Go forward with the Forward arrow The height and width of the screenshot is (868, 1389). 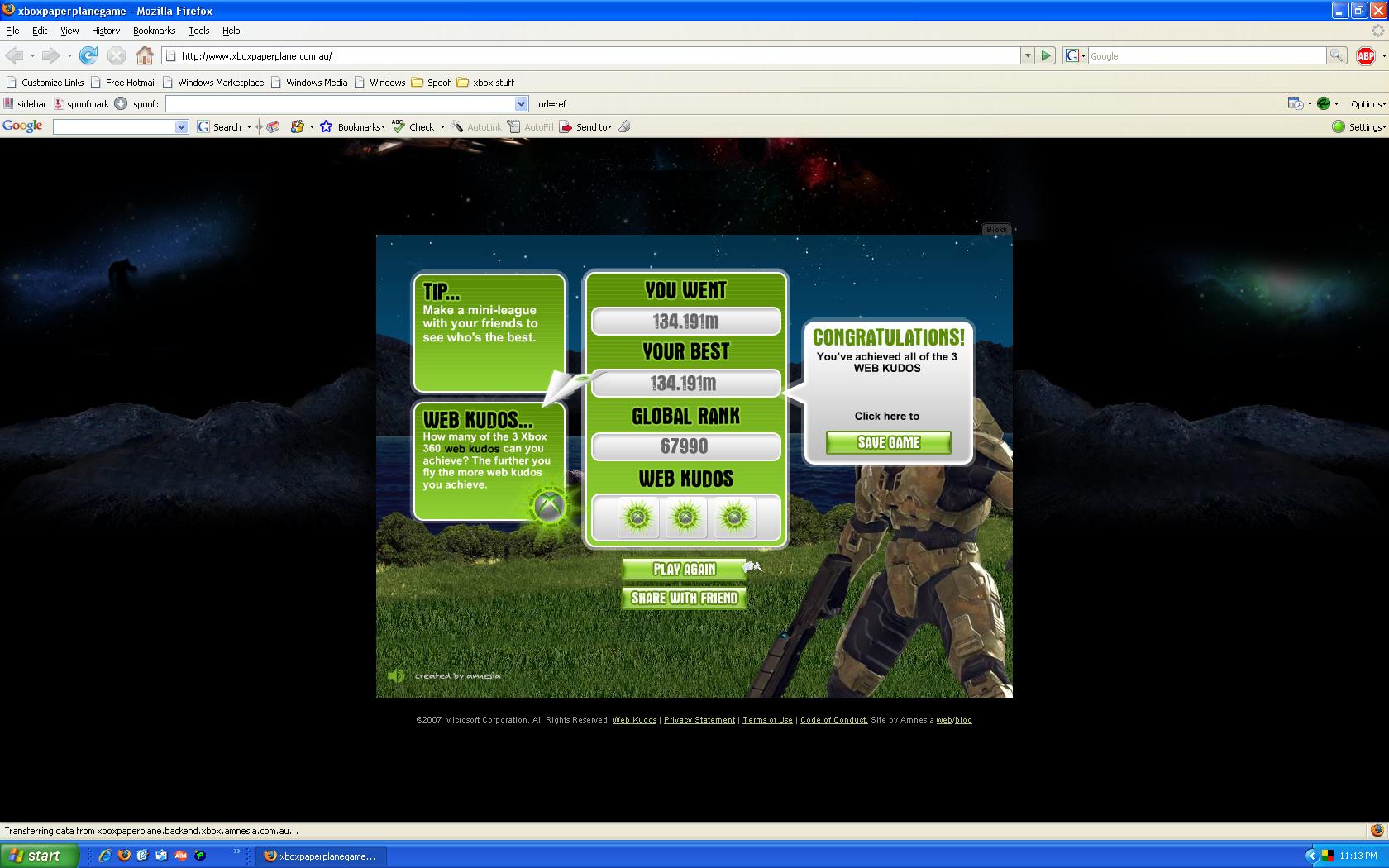click(x=50, y=55)
